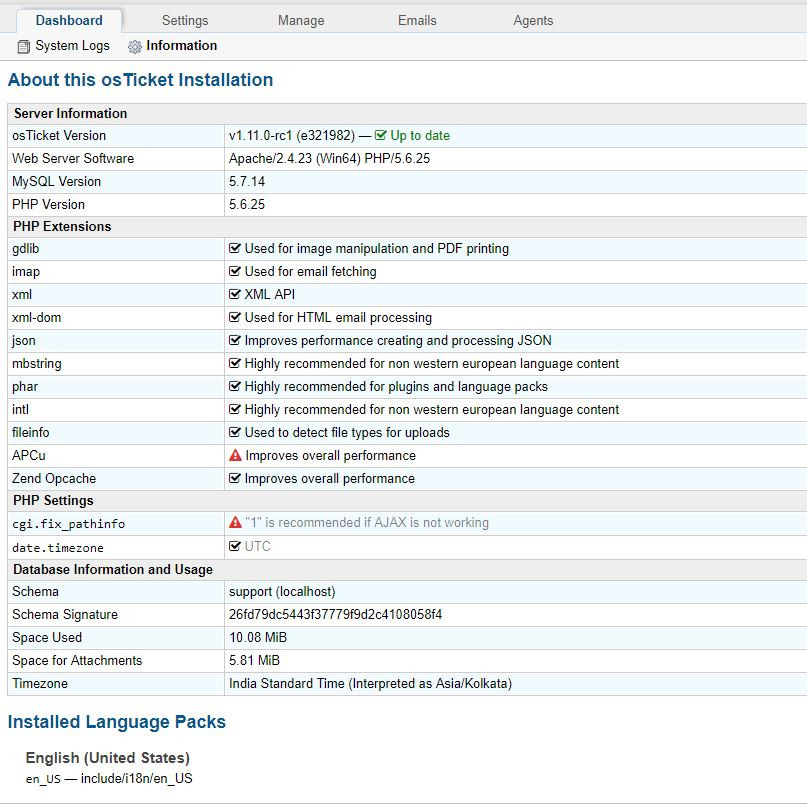Click 'Used for HTML email processing' description

[x=338, y=318]
